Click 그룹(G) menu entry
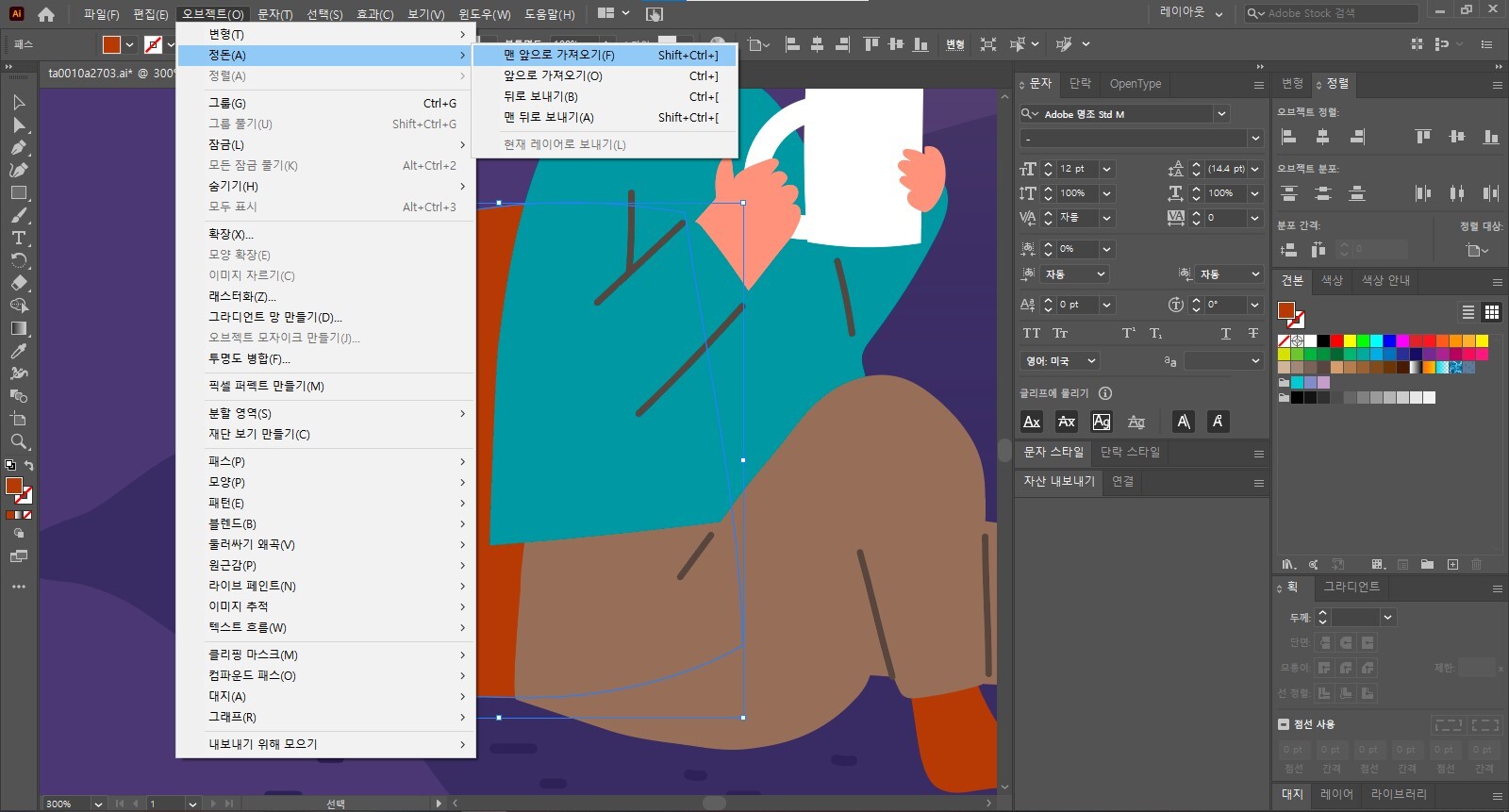Image resolution: width=1509 pixels, height=812 pixels. tap(227, 104)
